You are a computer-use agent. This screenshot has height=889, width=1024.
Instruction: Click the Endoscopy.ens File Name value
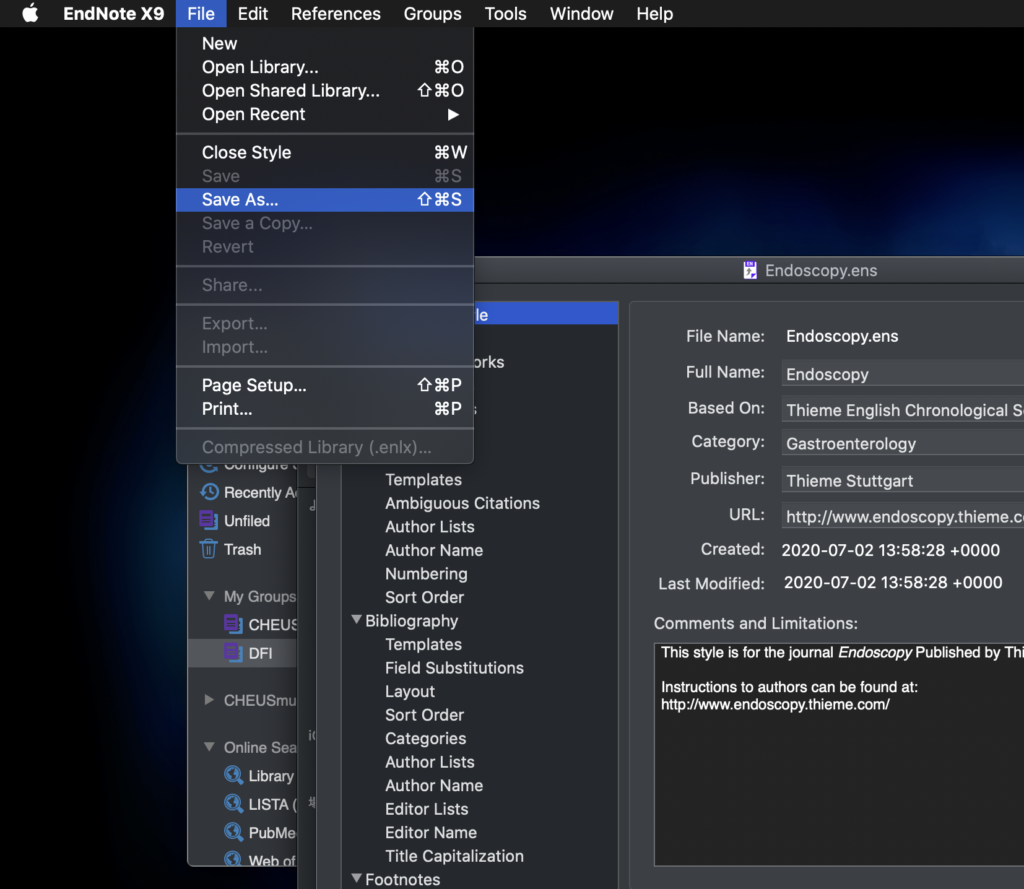(842, 336)
